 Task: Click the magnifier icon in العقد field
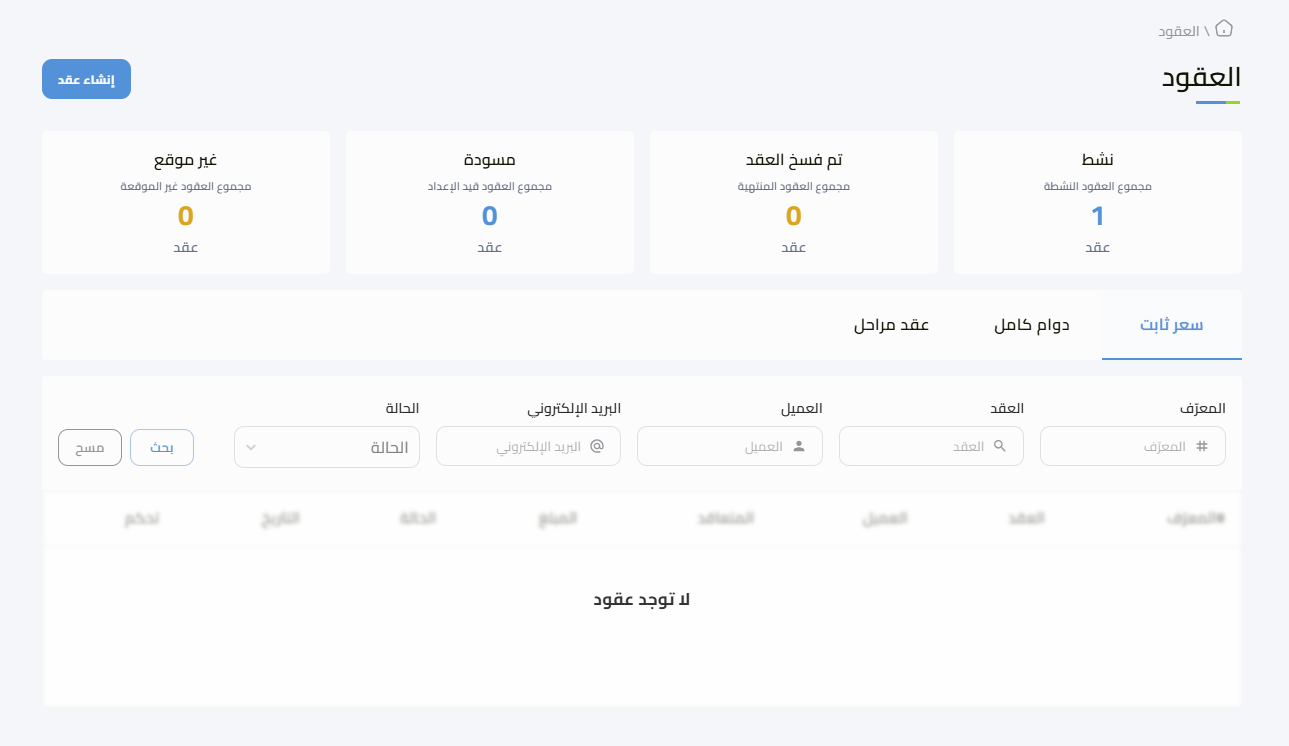click(x=1000, y=447)
